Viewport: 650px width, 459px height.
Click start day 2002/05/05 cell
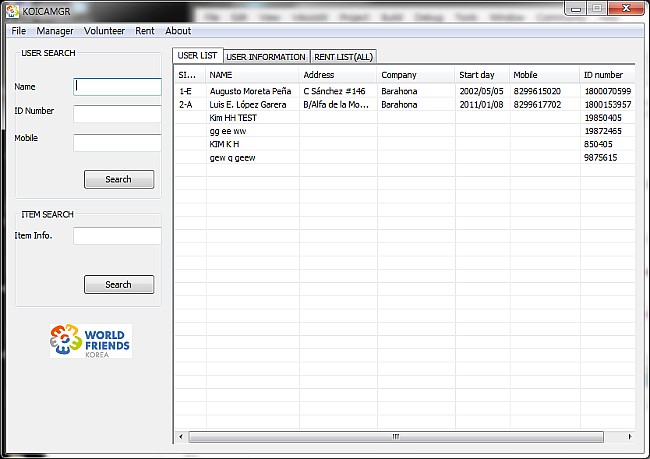pos(481,91)
